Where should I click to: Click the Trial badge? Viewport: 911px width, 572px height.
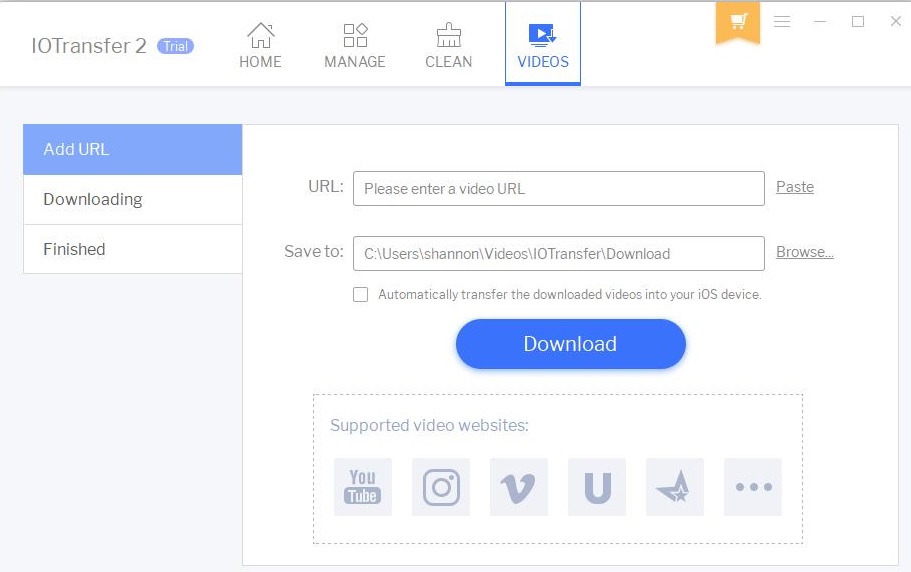pos(175,46)
